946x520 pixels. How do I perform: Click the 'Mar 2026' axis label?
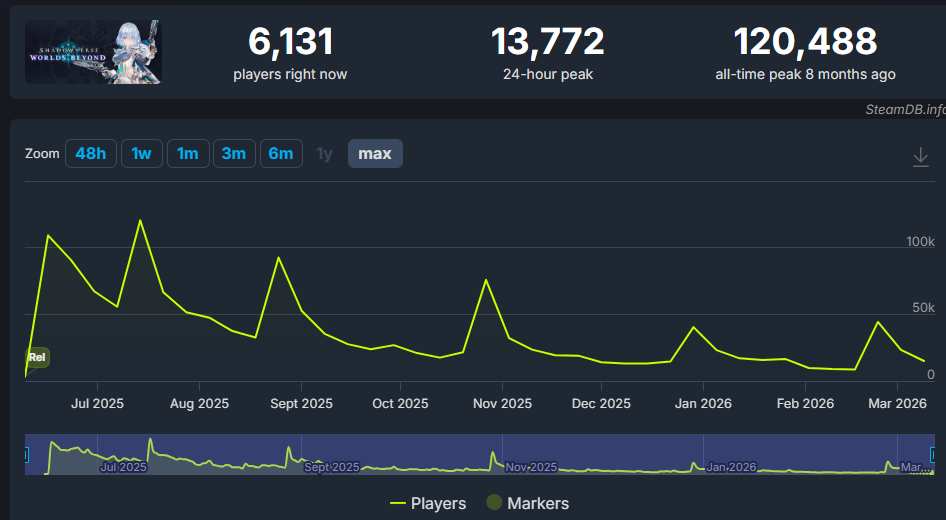[897, 404]
